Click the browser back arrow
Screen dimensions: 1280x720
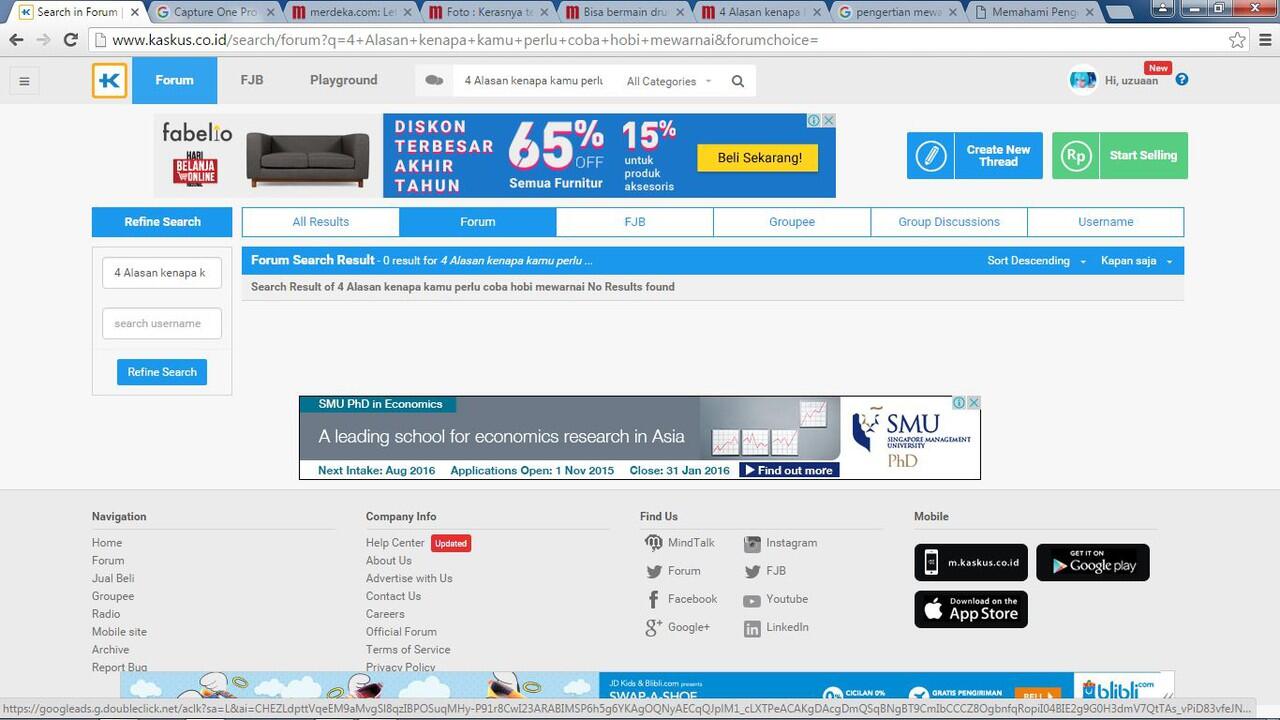click(16, 40)
